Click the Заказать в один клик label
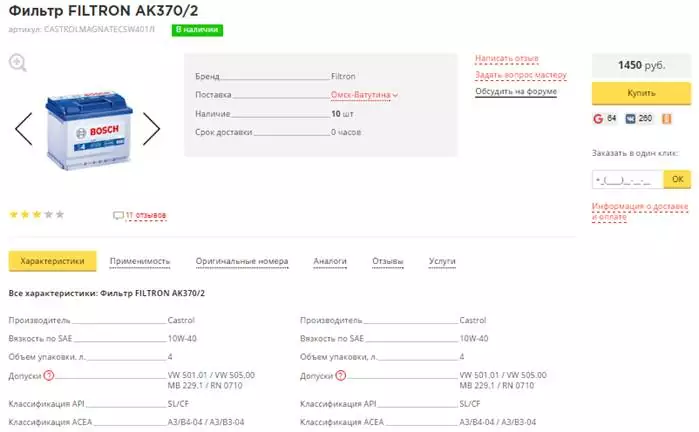This screenshot has height=432, width=699. point(635,153)
